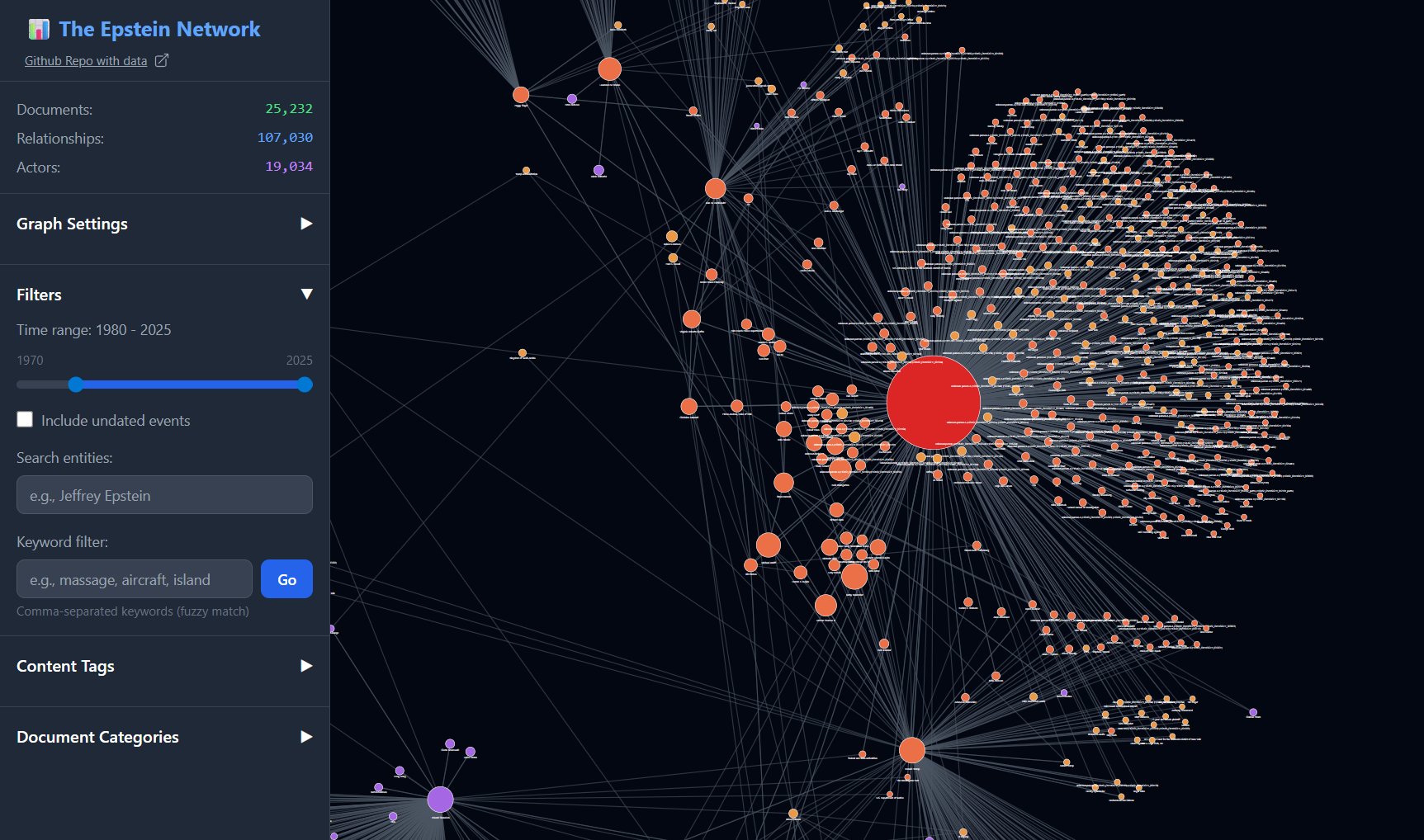Click the Documents count "25,232"

click(x=289, y=109)
